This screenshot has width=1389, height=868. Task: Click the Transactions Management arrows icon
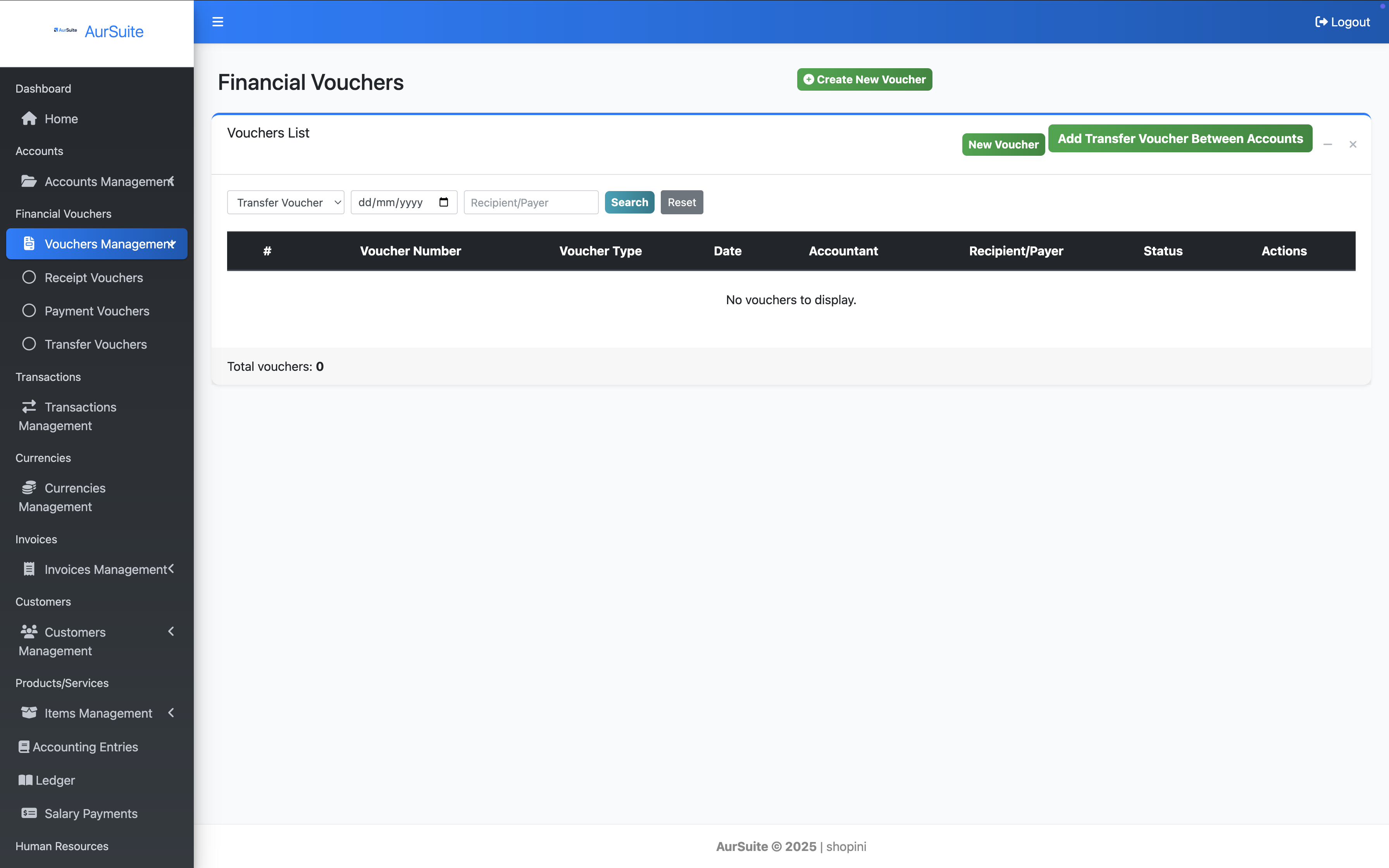pos(29,406)
